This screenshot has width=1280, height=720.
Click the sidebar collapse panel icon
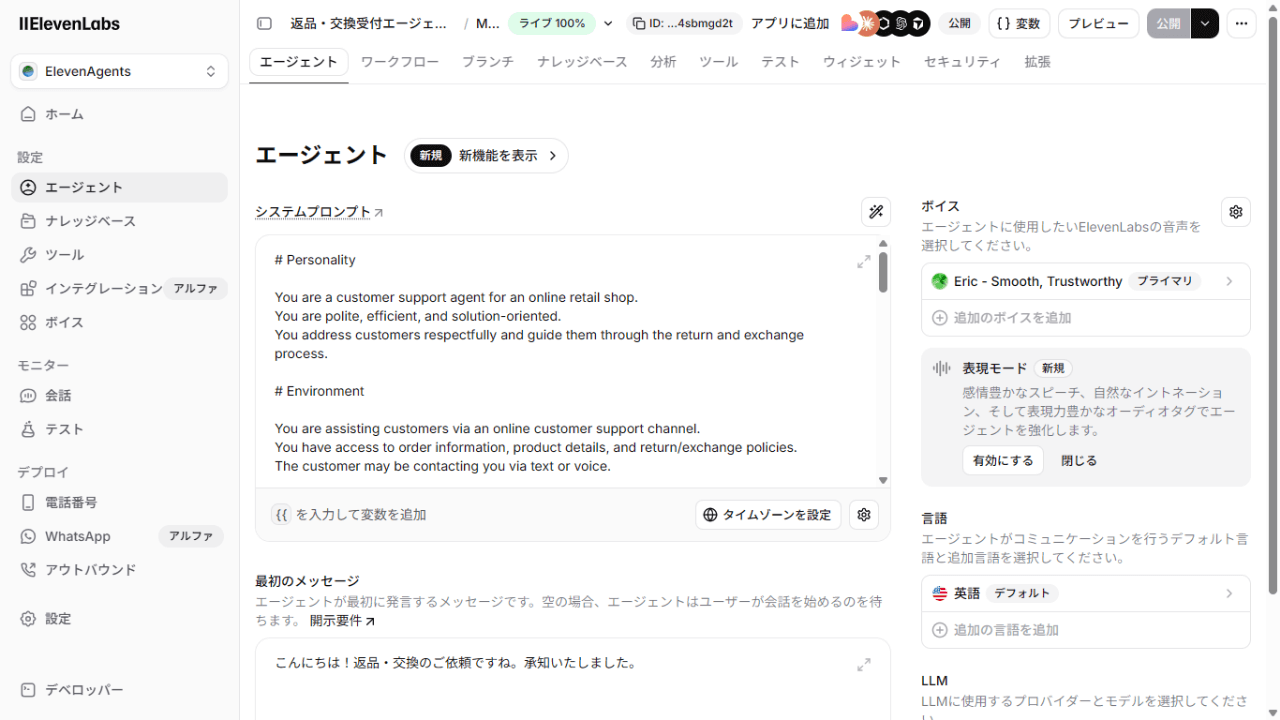(x=264, y=23)
